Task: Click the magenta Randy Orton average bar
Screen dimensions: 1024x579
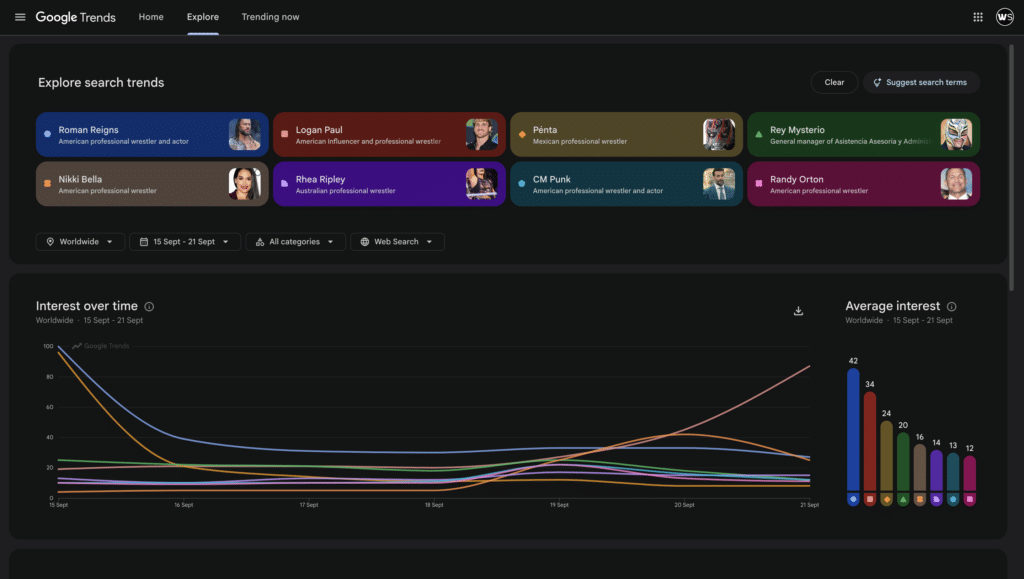Action: (x=970, y=473)
